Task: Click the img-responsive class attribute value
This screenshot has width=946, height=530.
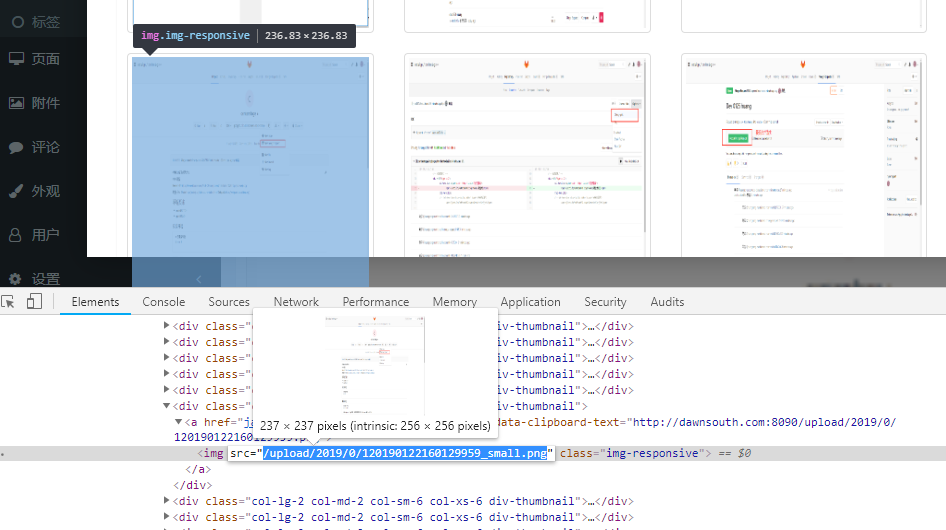Action: tap(652, 453)
